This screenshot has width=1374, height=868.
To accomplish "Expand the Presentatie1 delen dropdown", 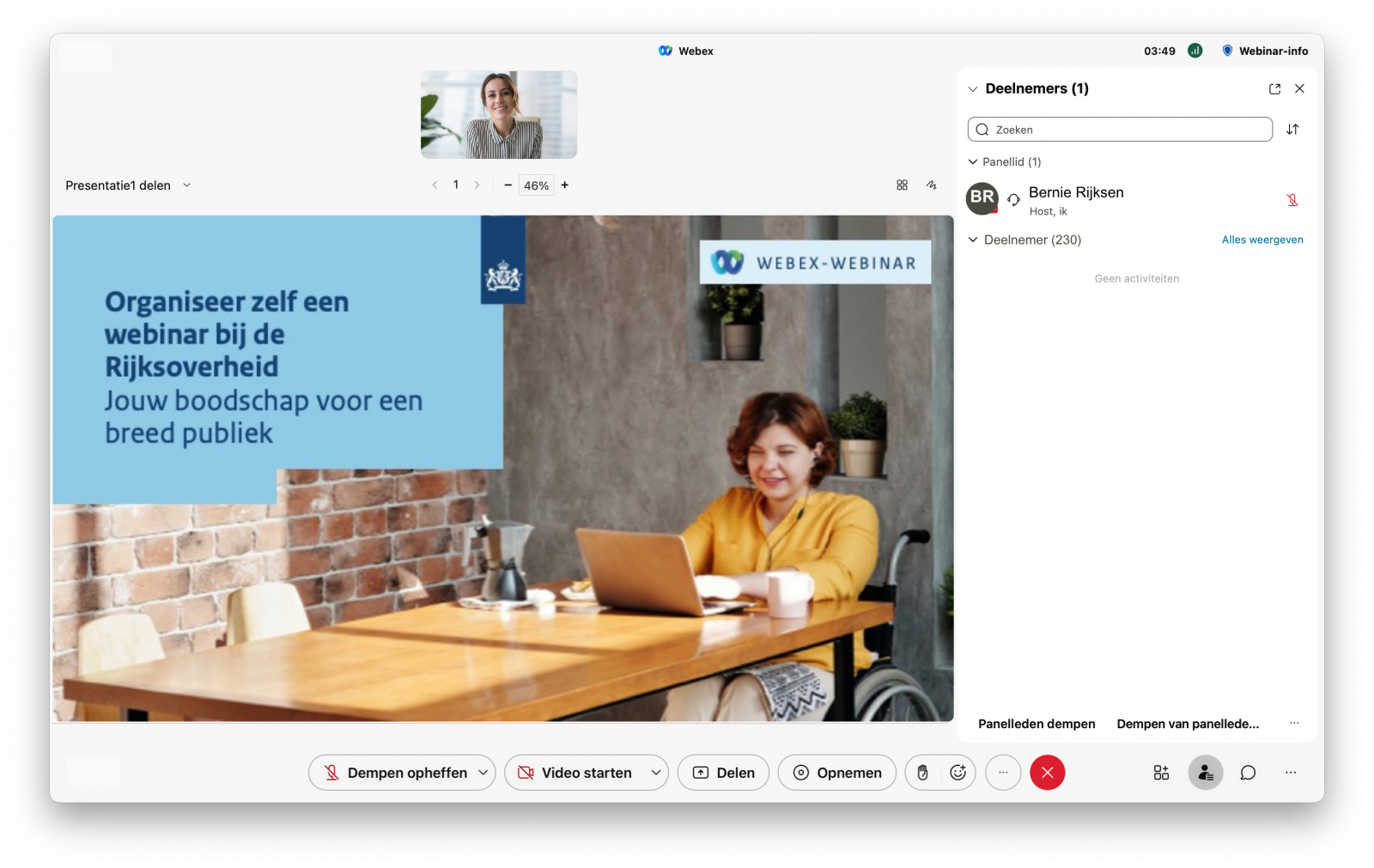I will tap(186, 185).
